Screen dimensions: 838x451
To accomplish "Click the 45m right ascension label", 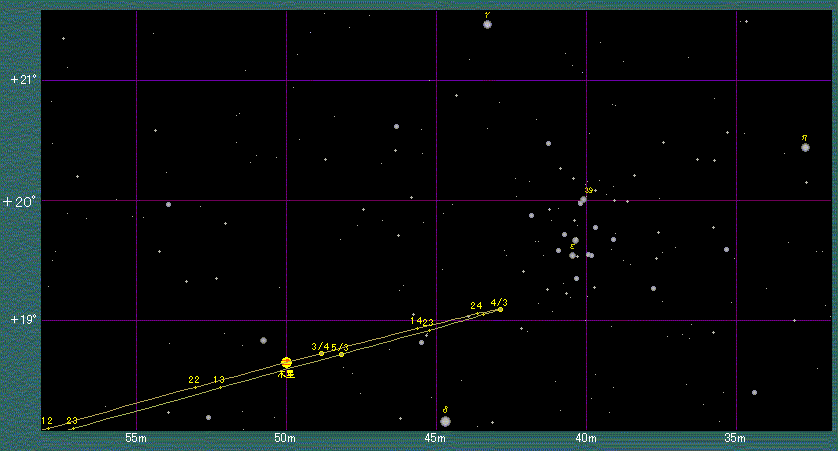I will 435,439.
